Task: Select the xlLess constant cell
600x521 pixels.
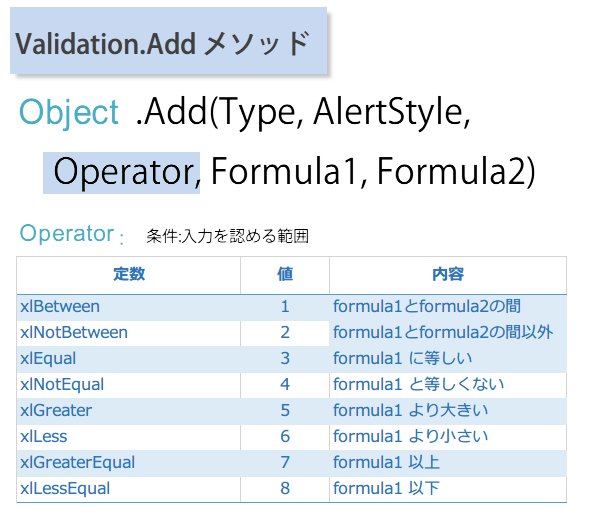Action: 43,436
